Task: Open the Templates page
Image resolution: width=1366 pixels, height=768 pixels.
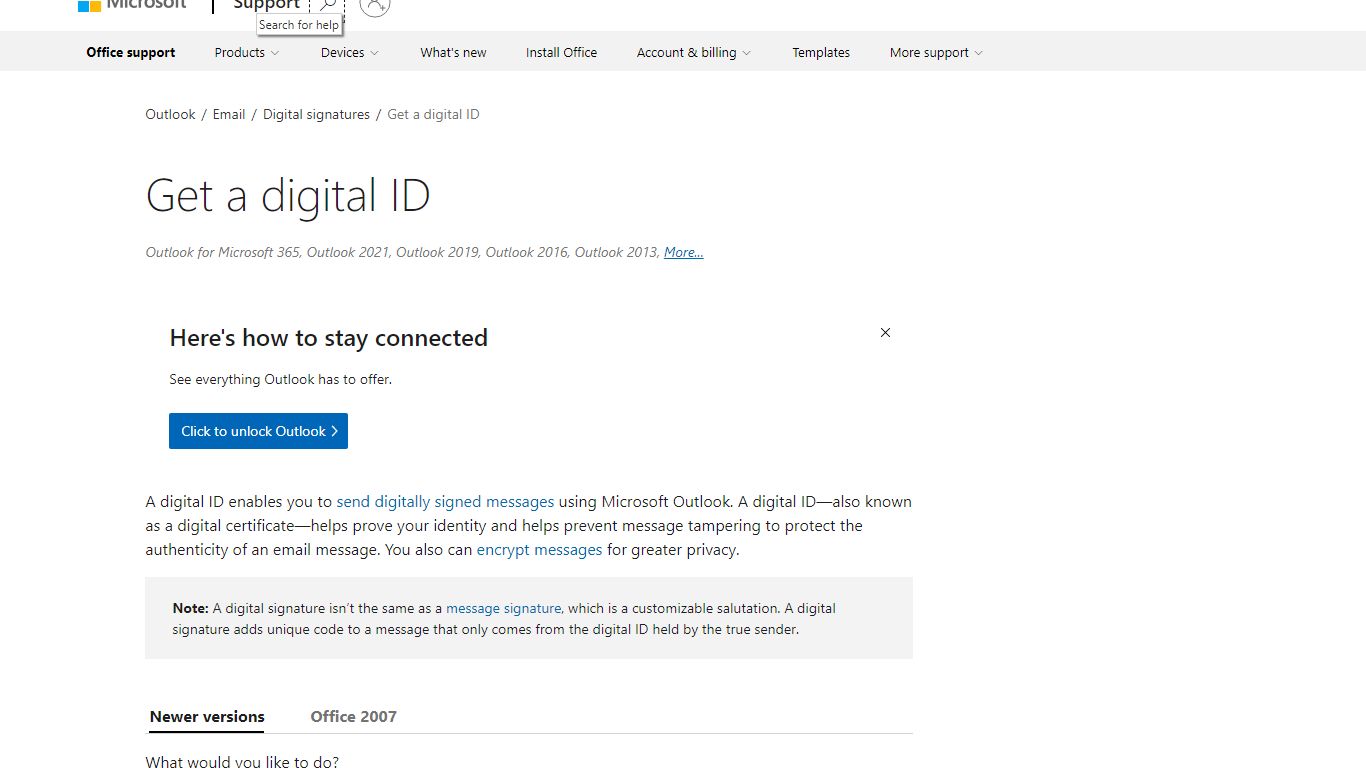Action: coord(821,52)
